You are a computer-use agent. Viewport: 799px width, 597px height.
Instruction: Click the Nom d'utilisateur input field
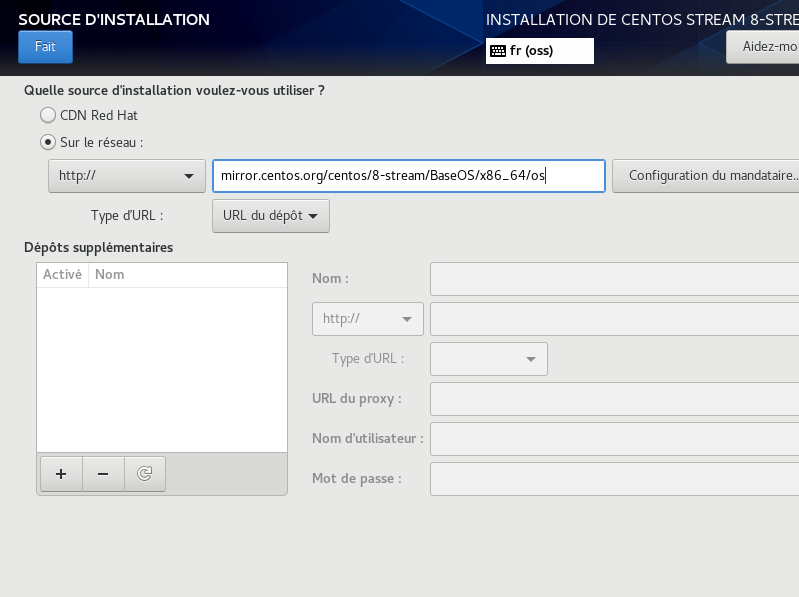[x=614, y=438]
